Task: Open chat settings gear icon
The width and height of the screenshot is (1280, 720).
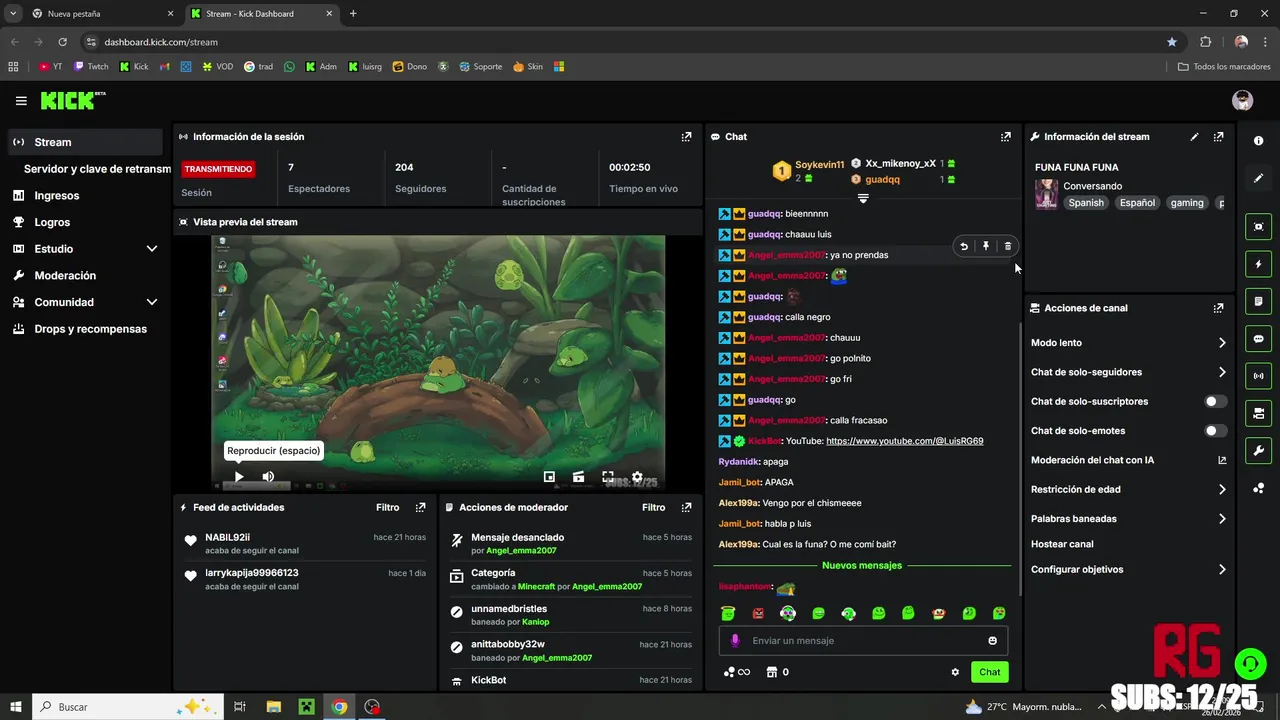Action: tap(955, 672)
